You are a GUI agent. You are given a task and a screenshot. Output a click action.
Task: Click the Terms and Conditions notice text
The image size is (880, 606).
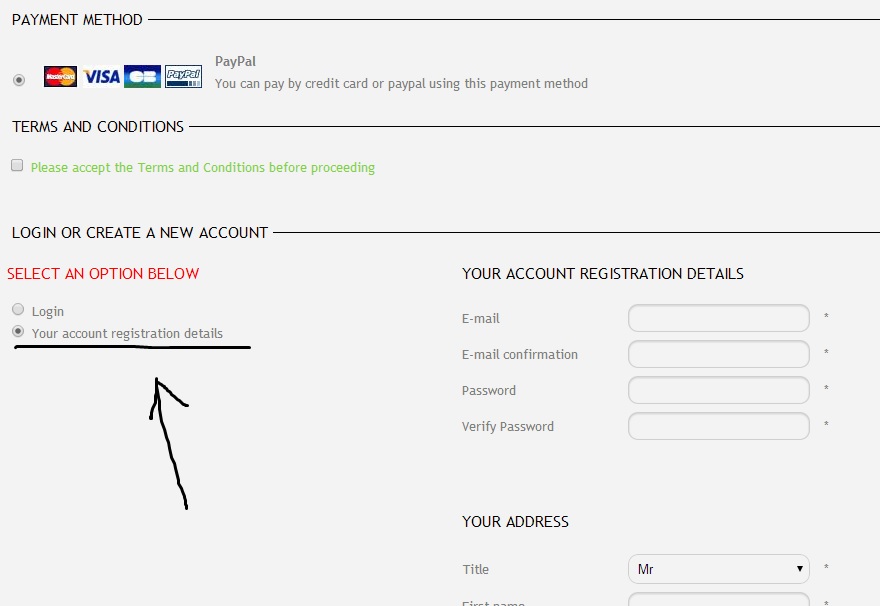203,168
